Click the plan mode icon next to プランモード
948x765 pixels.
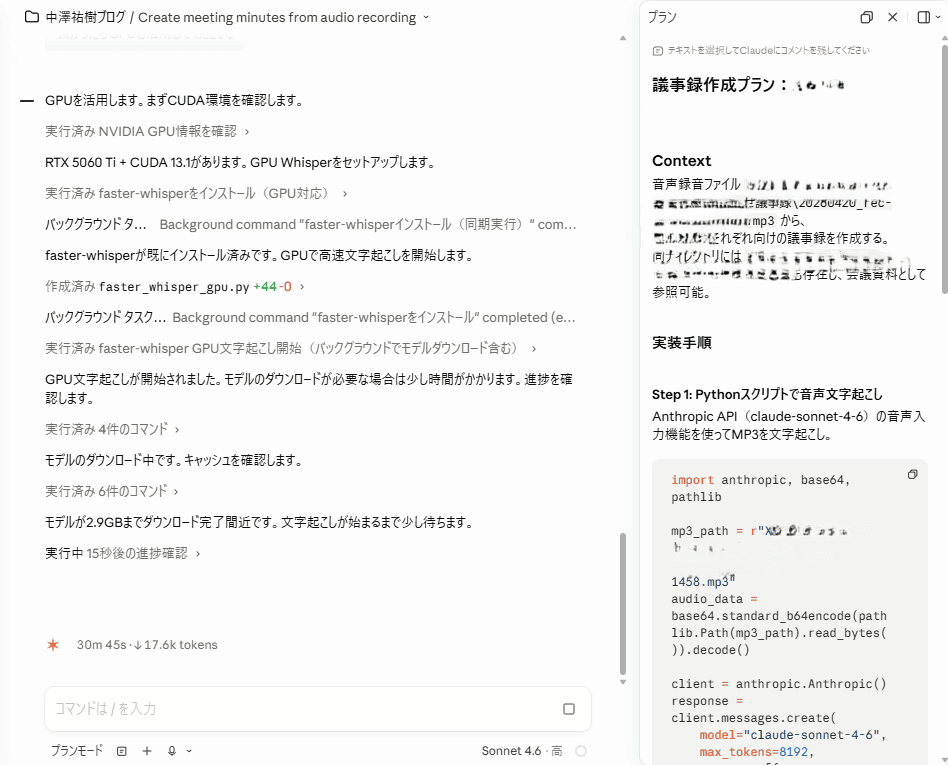pos(121,750)
